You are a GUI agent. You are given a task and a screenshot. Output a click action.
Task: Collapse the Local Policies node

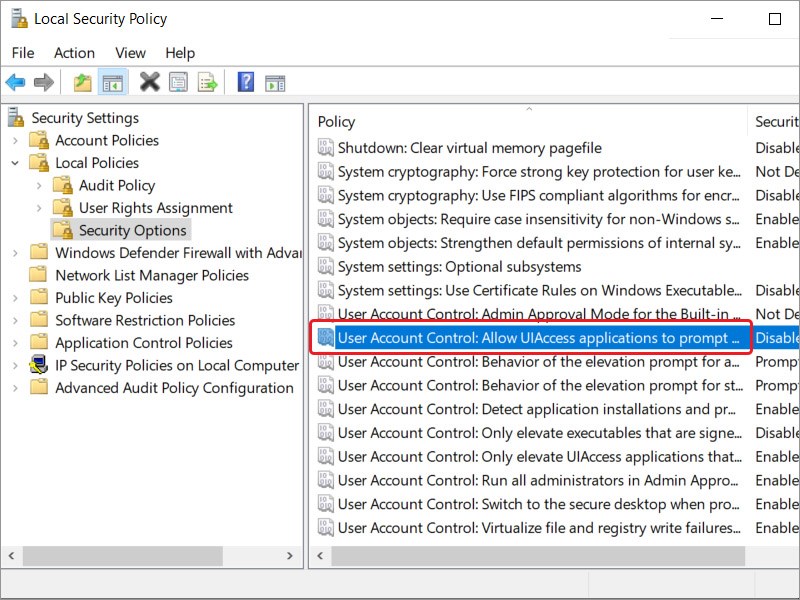(15, 163)
